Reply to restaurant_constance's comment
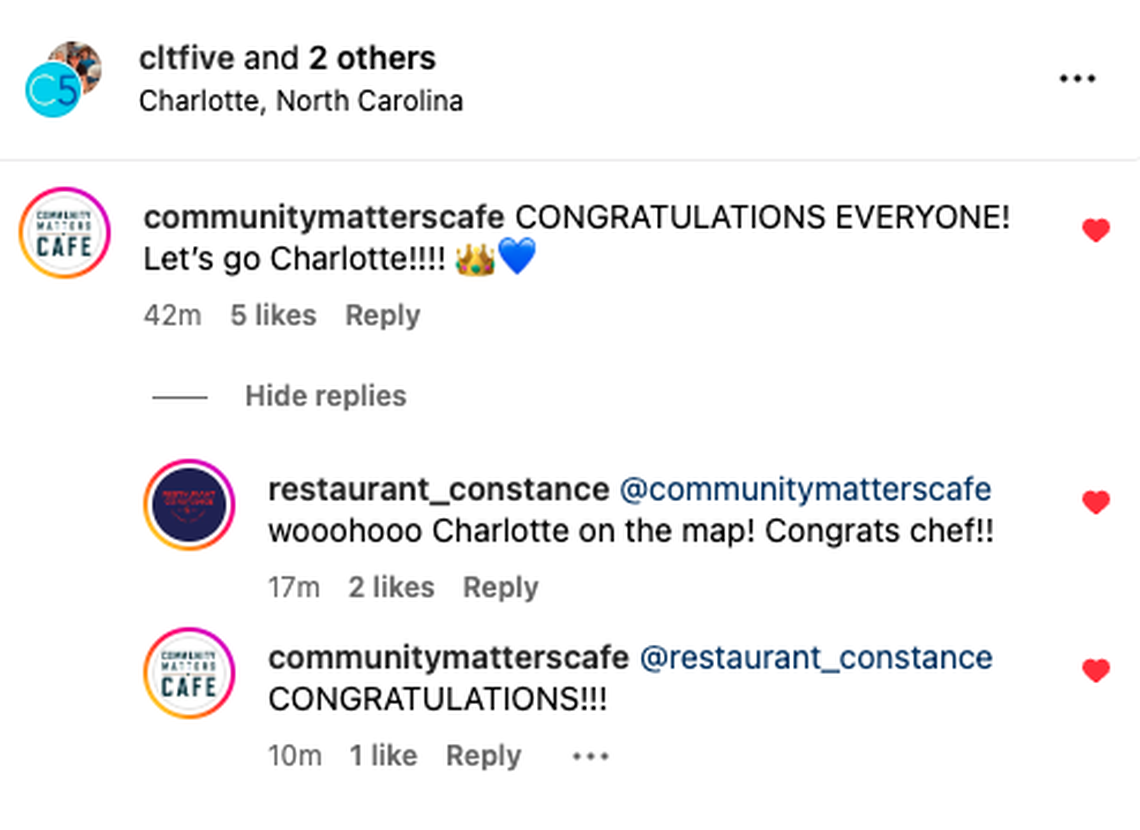1140x830 pixels. pos(500,587)
